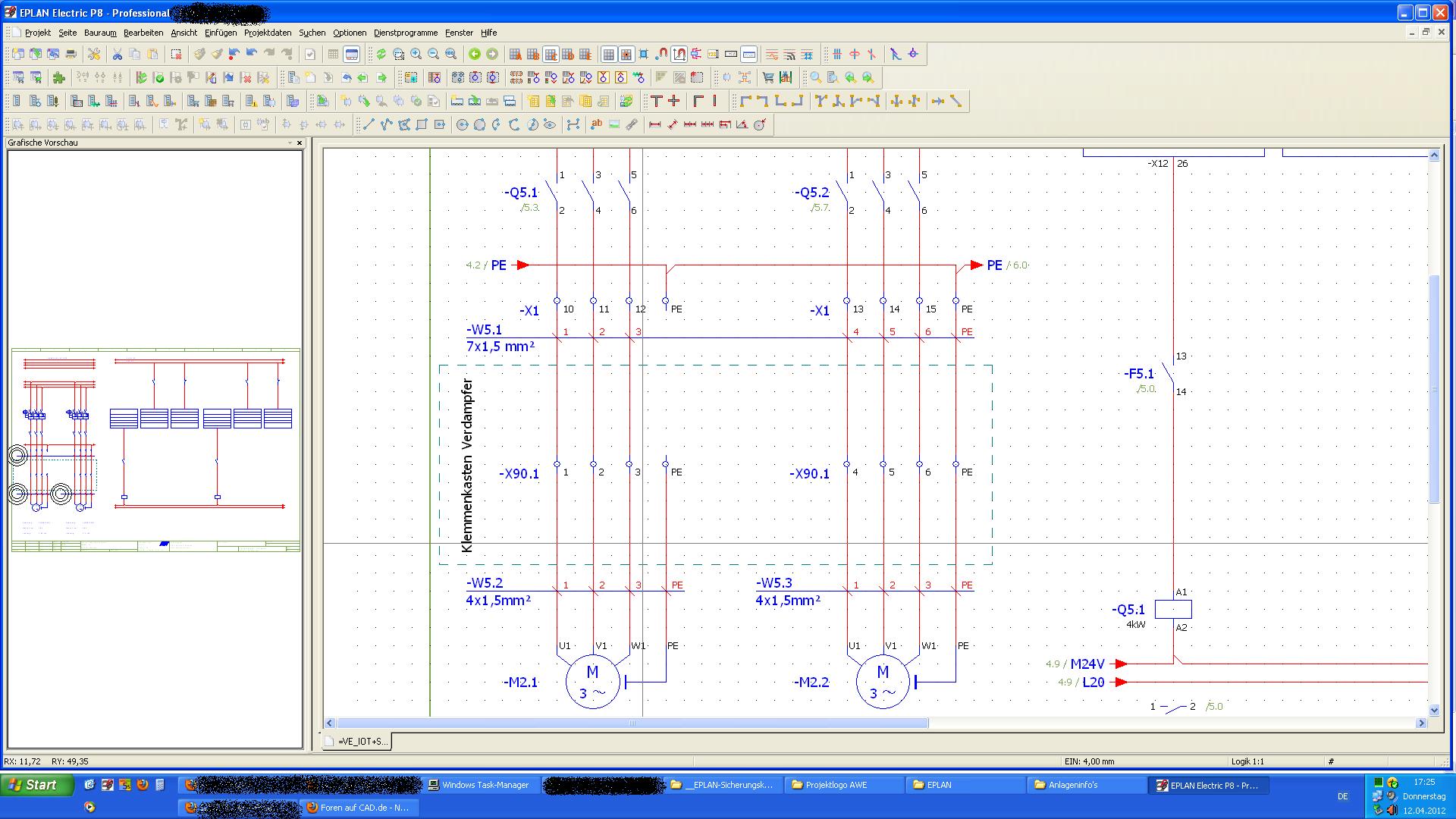
Task: Open the Optionen menu
Action: (x=350, y=33)
